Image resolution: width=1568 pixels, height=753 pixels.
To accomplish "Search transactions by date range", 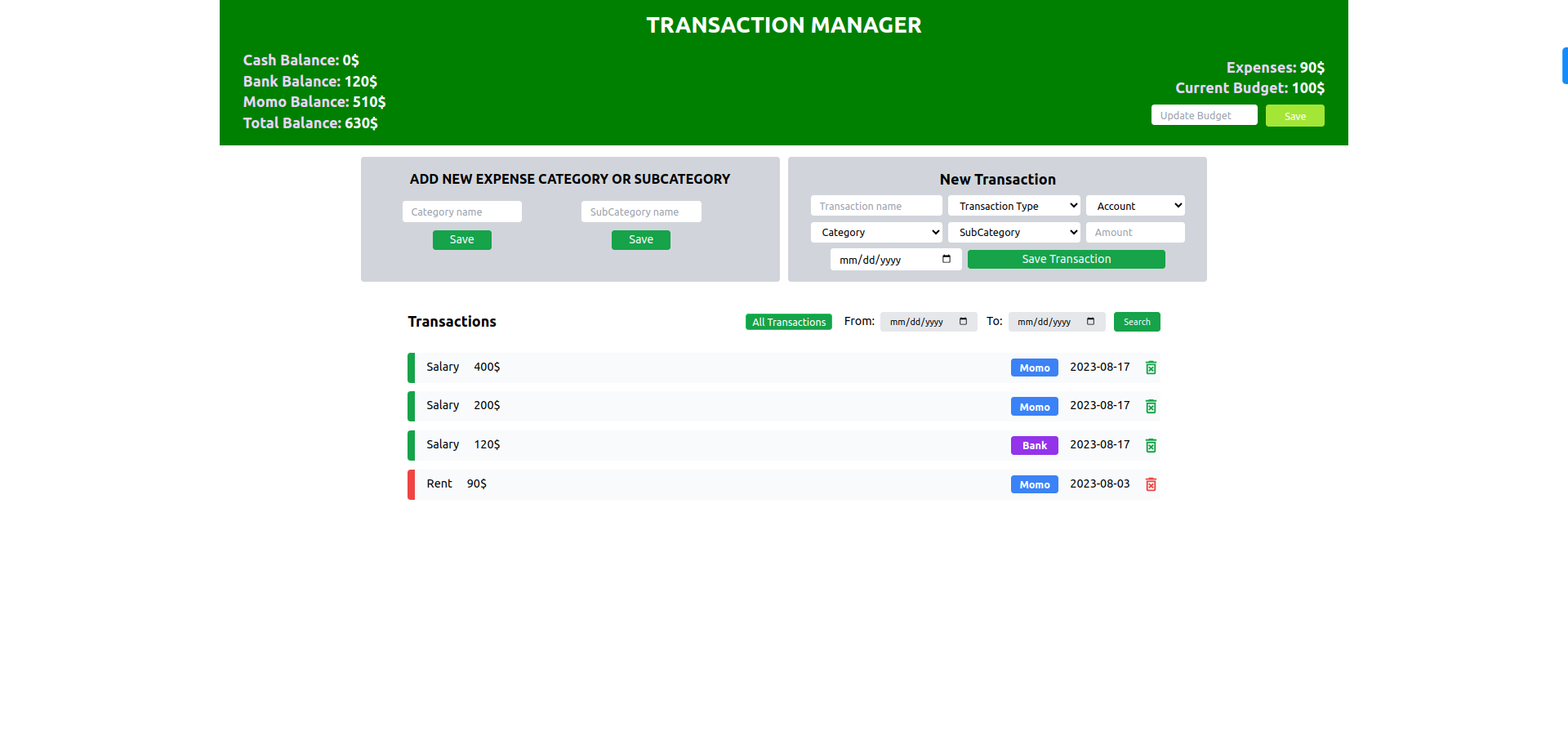I will coord(1137,322).
